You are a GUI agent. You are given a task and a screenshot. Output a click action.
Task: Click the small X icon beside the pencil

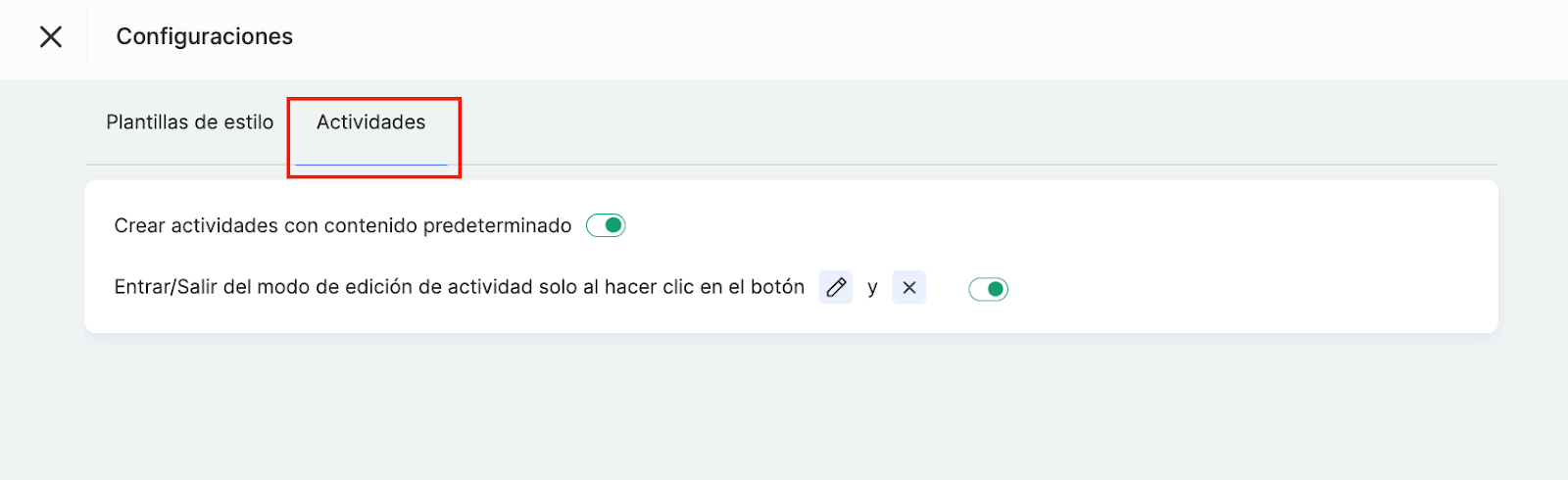[909, 288]
